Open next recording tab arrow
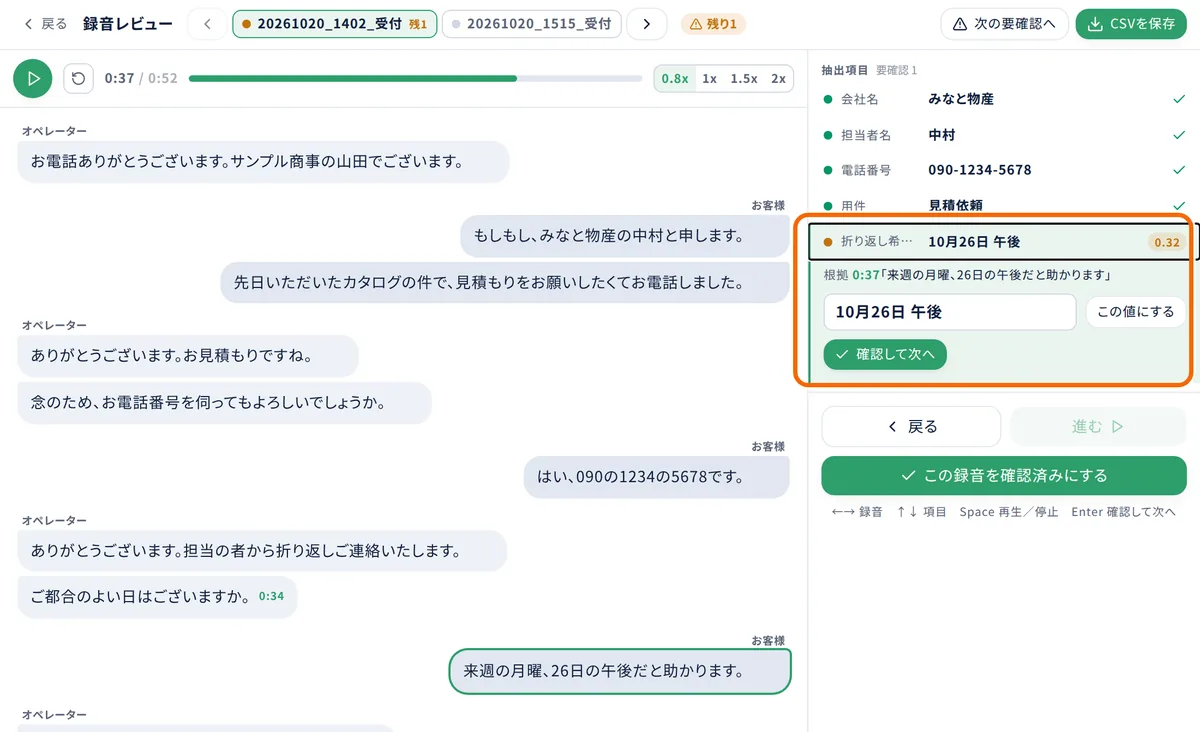This screenshot has height=732, width=1200. (x=647, y=24)
